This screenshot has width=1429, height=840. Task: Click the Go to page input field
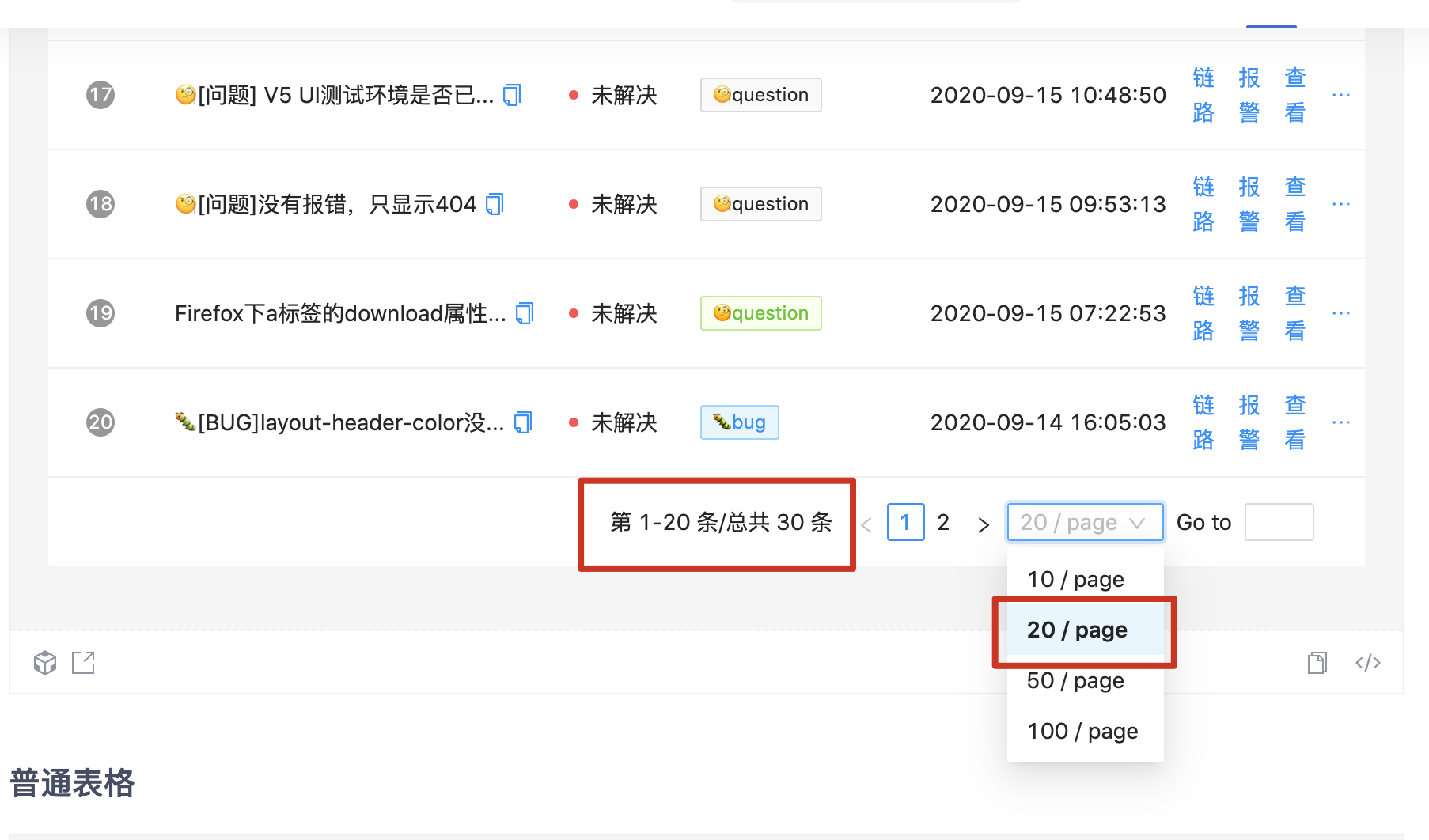(1279, 522)
